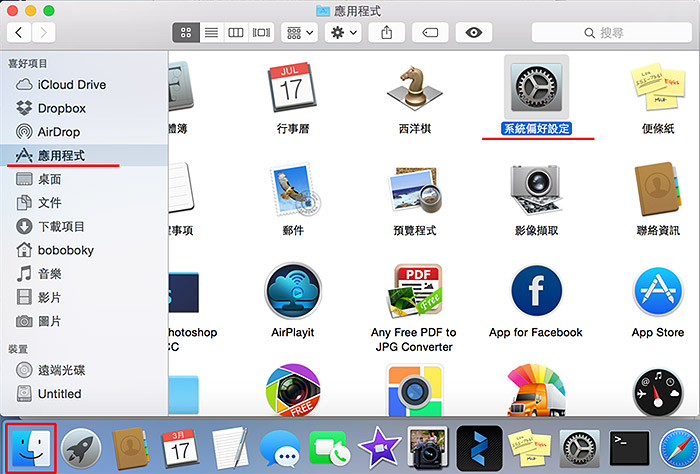Image resolution: width=700 pixels, height=474 pixels.
Task: Open the Chess app 西洋棋
Action: pos(414,88)
